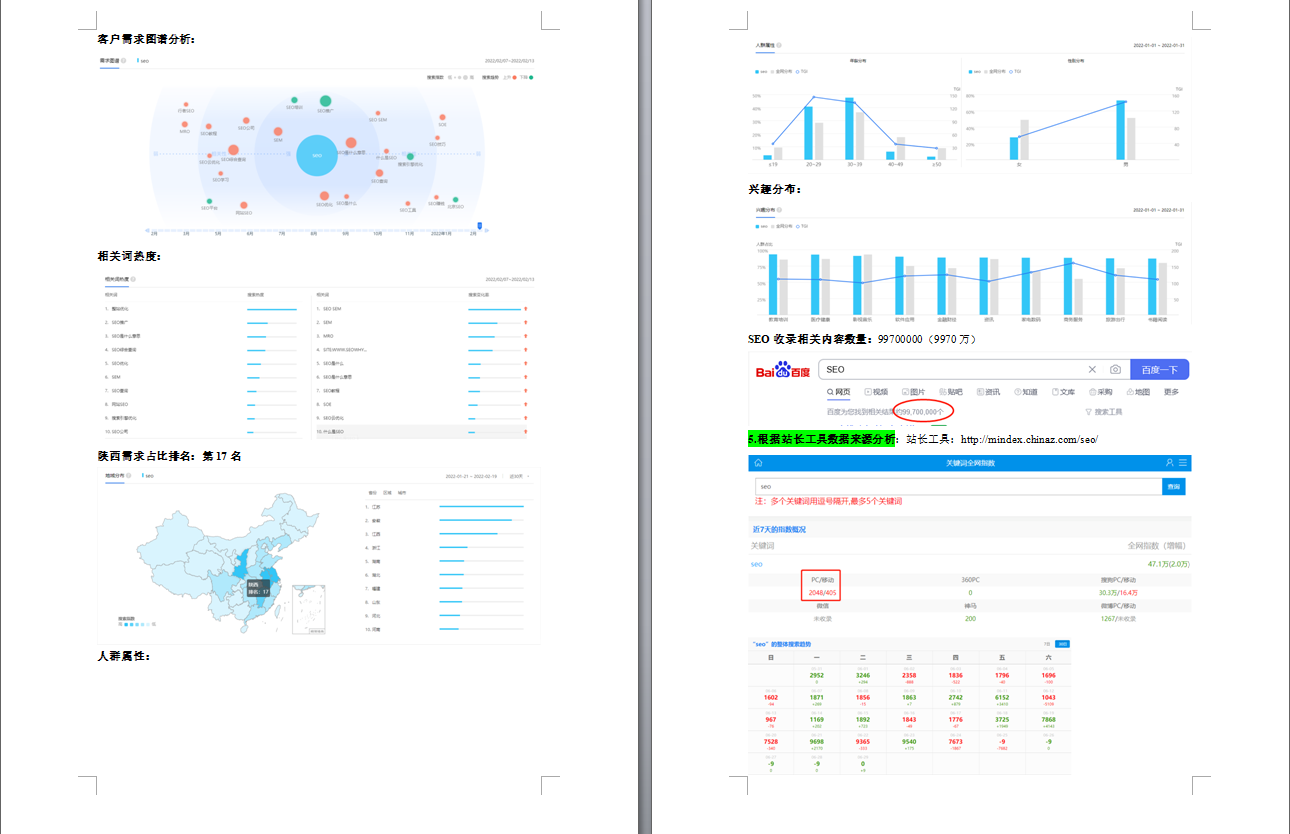Image resolution: width=1290 pixels, height=834 pixels.
Task: Click the Baidu logo in the search screenshot
Action: 782,371
